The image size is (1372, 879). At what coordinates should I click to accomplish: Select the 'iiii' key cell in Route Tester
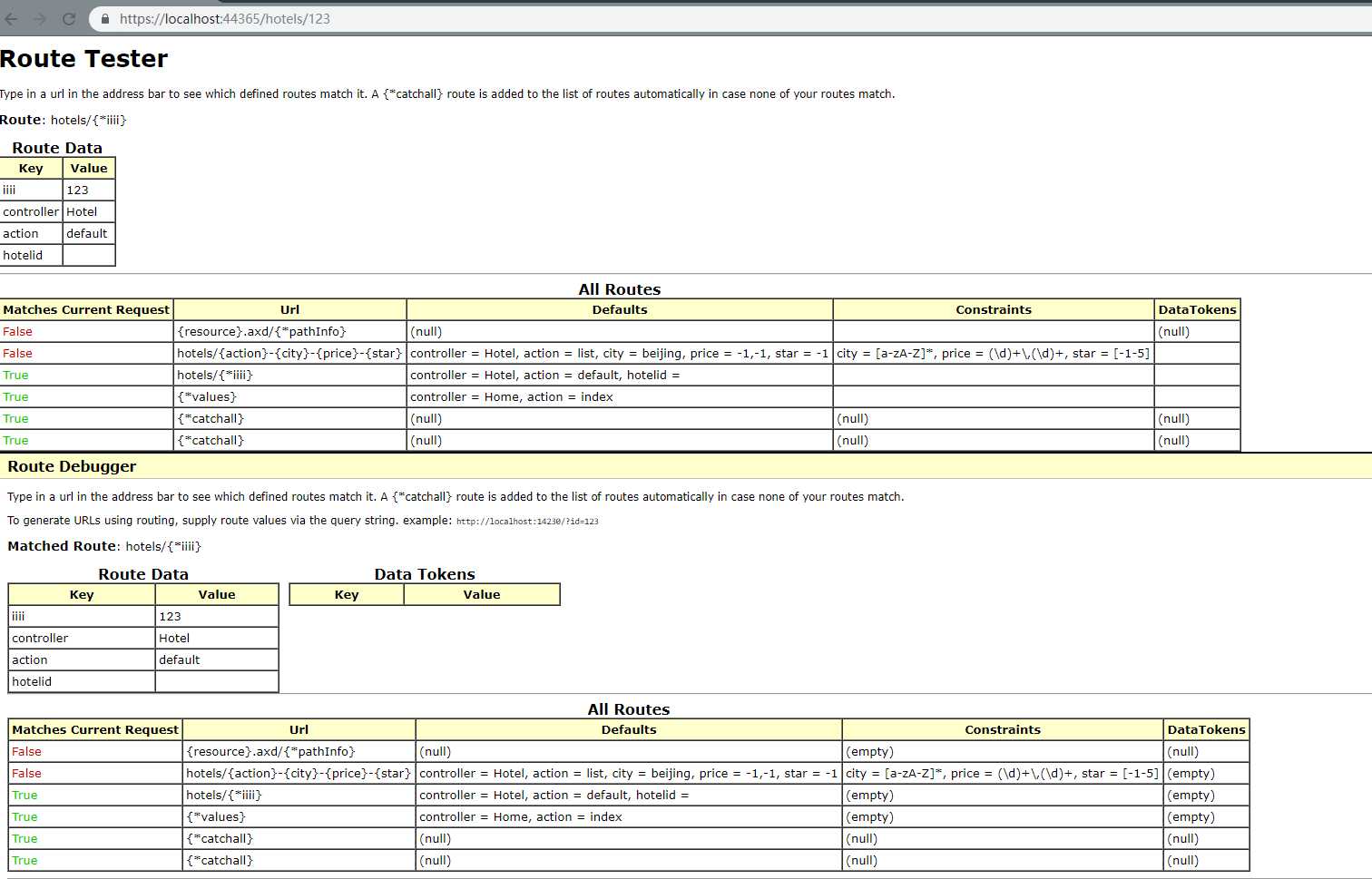[x=31, y=190]
